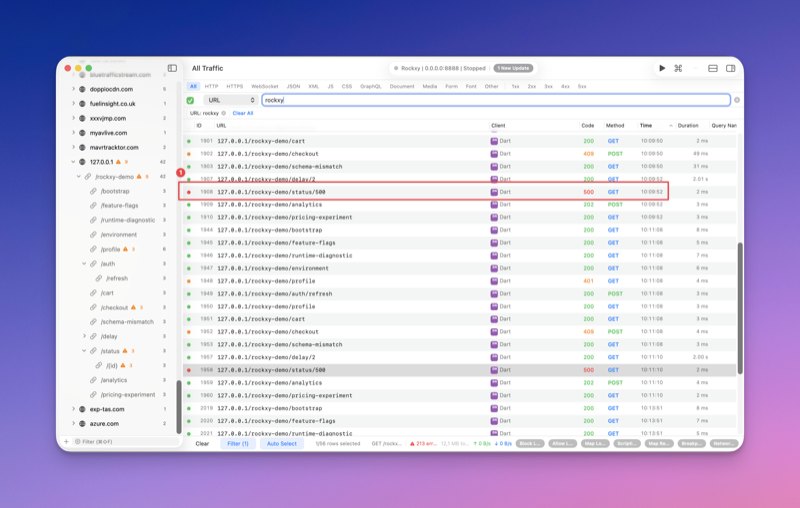Select the JSON filter tab
800x508 pixels.
click(293, 87)
